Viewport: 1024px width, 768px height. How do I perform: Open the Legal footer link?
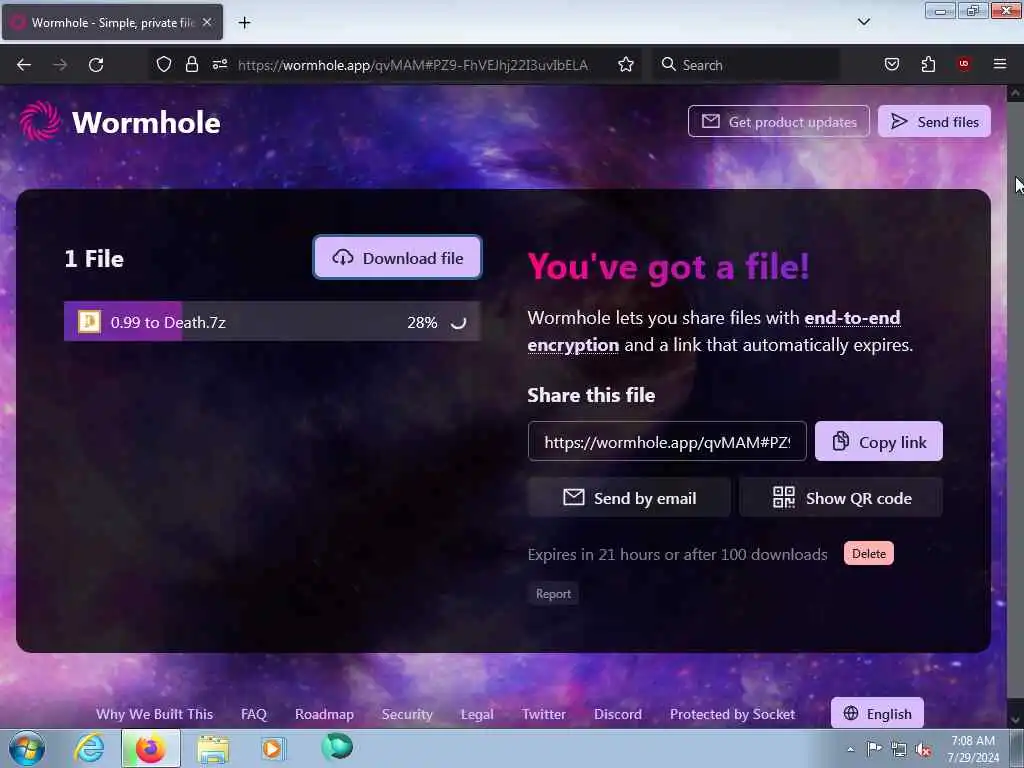tap(477, 714)
